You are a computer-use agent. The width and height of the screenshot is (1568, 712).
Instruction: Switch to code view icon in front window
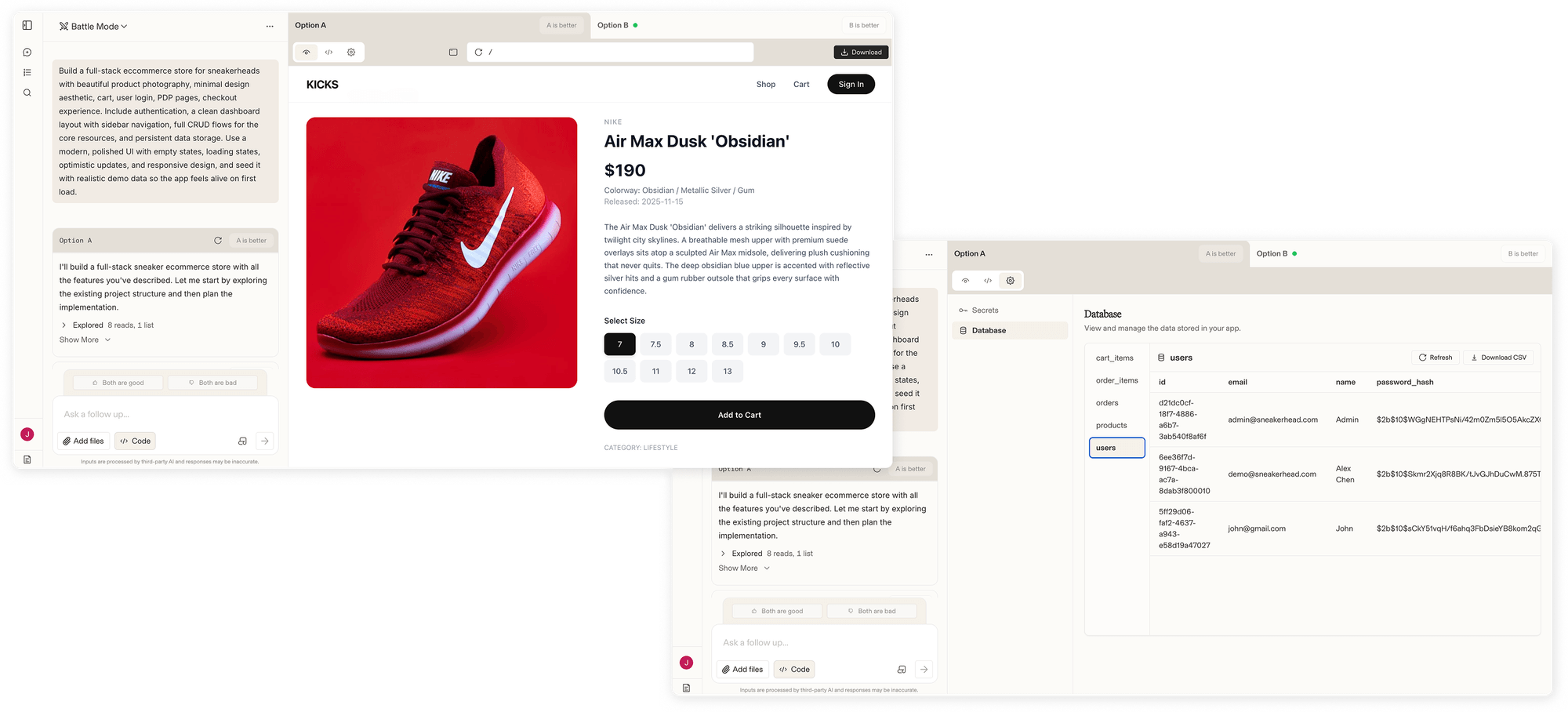pos(329,53)
